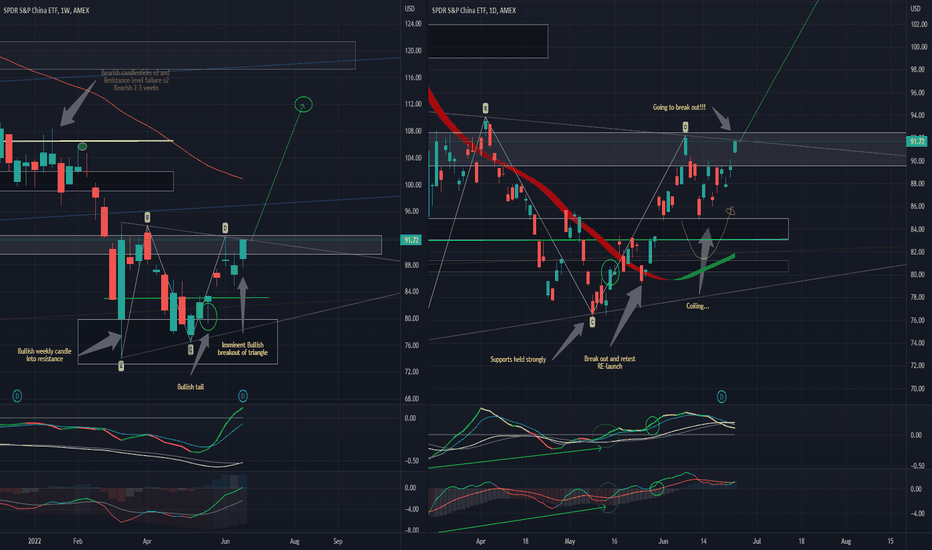Open the daily chart title SPDR S&P China ETF, 1D
Image resolution: width=932 pixels, height=550 pixels.
(x=474, y=10)
